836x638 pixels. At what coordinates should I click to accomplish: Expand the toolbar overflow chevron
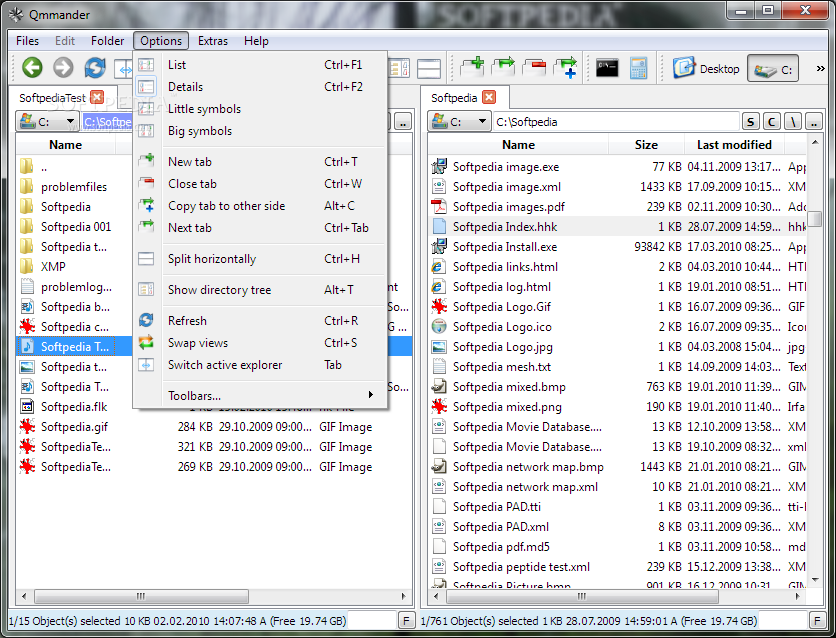[x=821, y=68]
